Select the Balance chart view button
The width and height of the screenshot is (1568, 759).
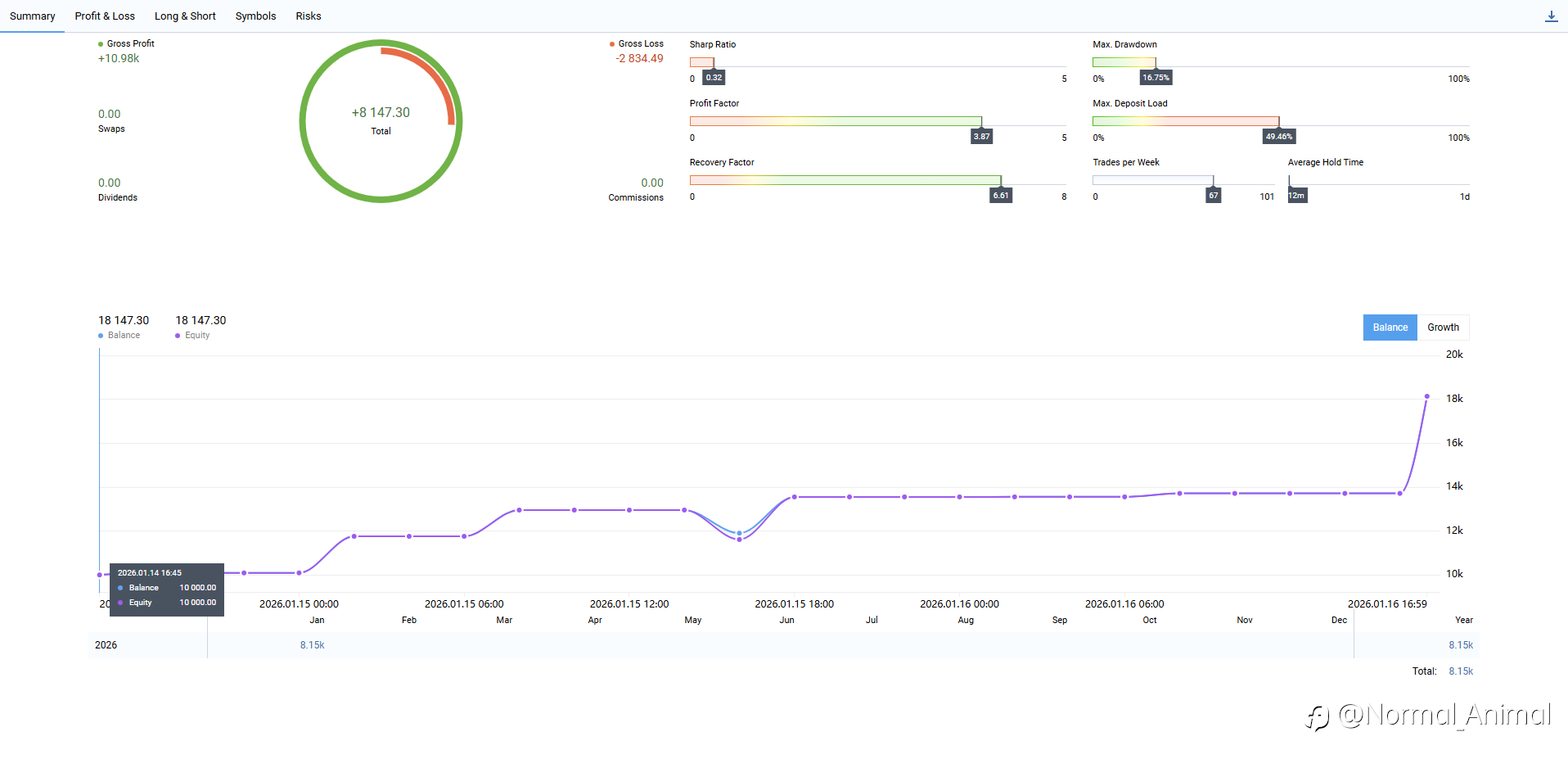pos(1390,328)
